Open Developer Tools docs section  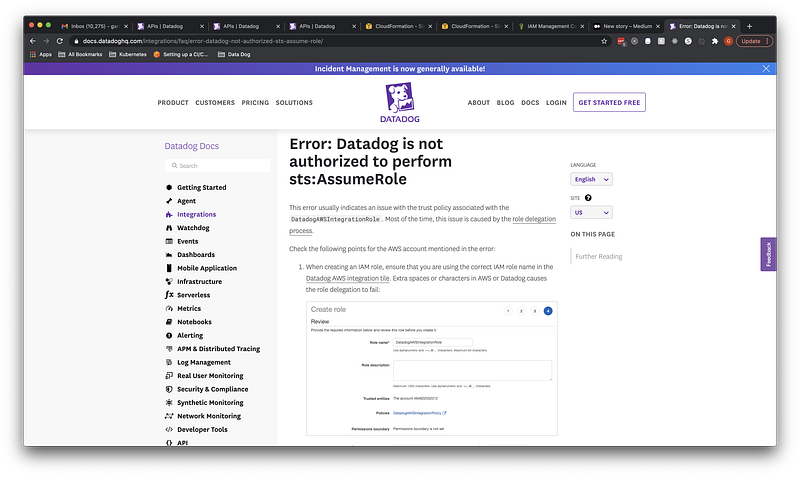pos(202,430)
